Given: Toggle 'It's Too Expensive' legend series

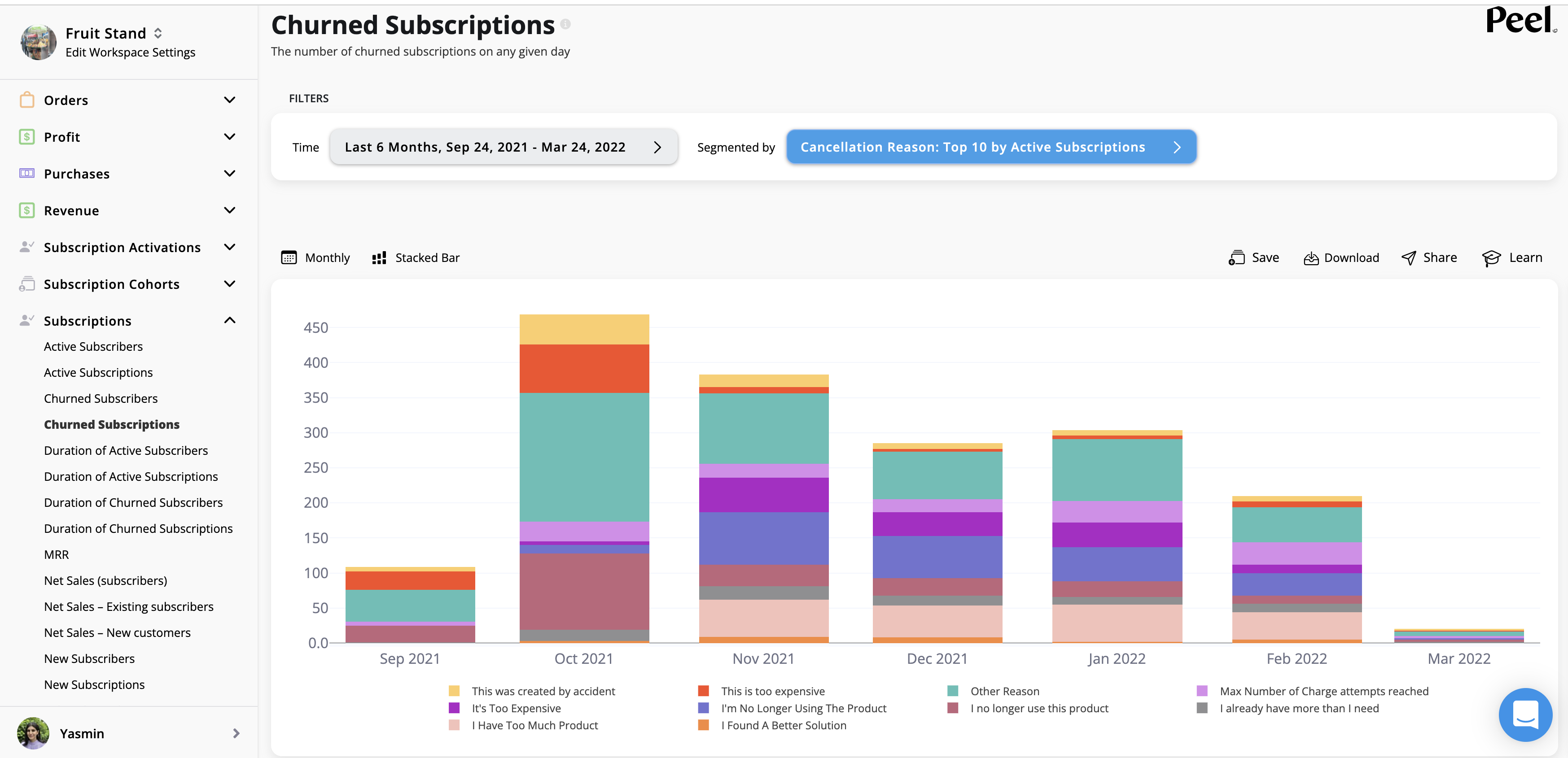Looking at the screenshot, I should 516,708.
